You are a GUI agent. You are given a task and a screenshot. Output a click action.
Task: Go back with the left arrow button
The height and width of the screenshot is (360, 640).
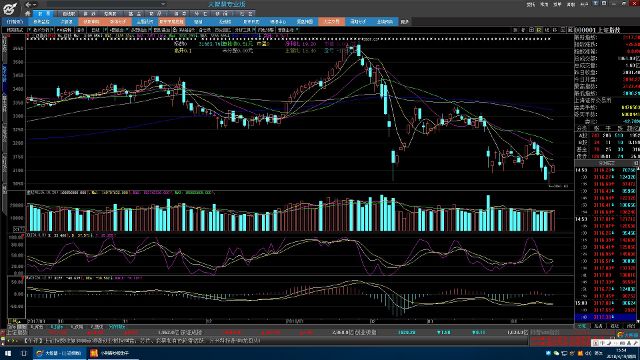(x=28, y=4)
